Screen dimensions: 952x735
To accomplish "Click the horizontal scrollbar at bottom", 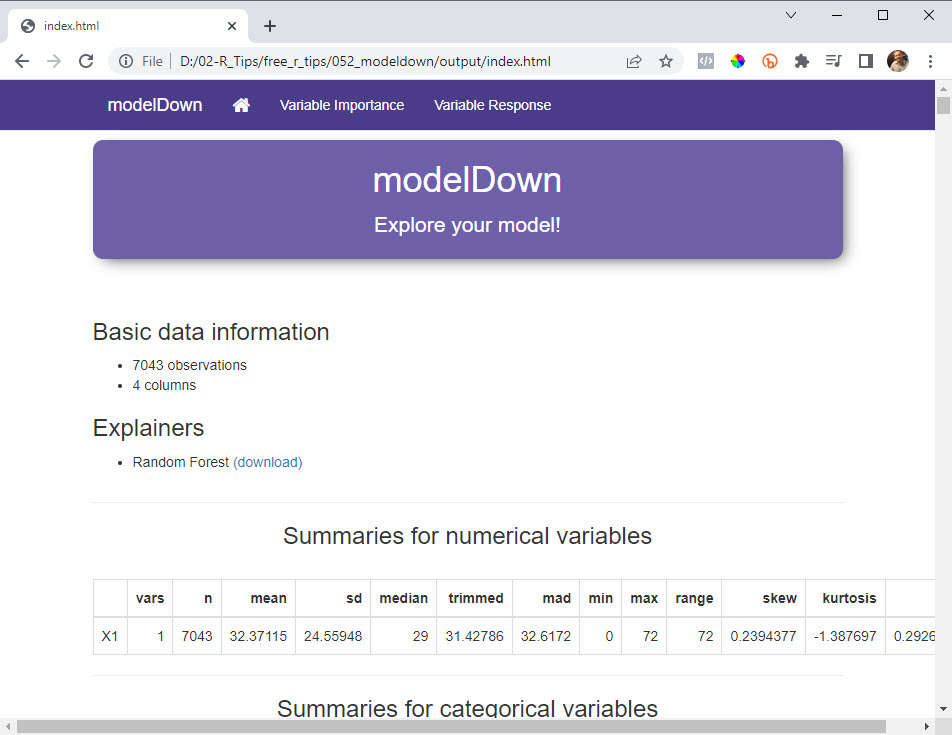I will [450, 726].
